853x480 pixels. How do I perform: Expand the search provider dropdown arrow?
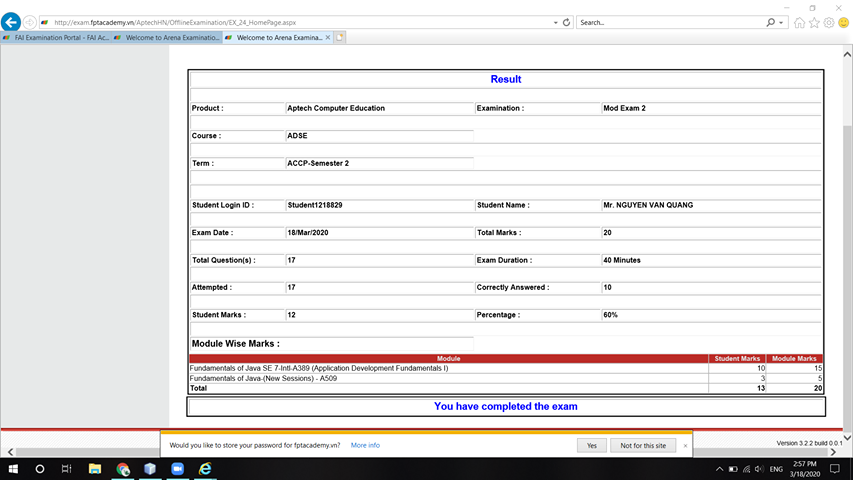click(x=781, y=22)
